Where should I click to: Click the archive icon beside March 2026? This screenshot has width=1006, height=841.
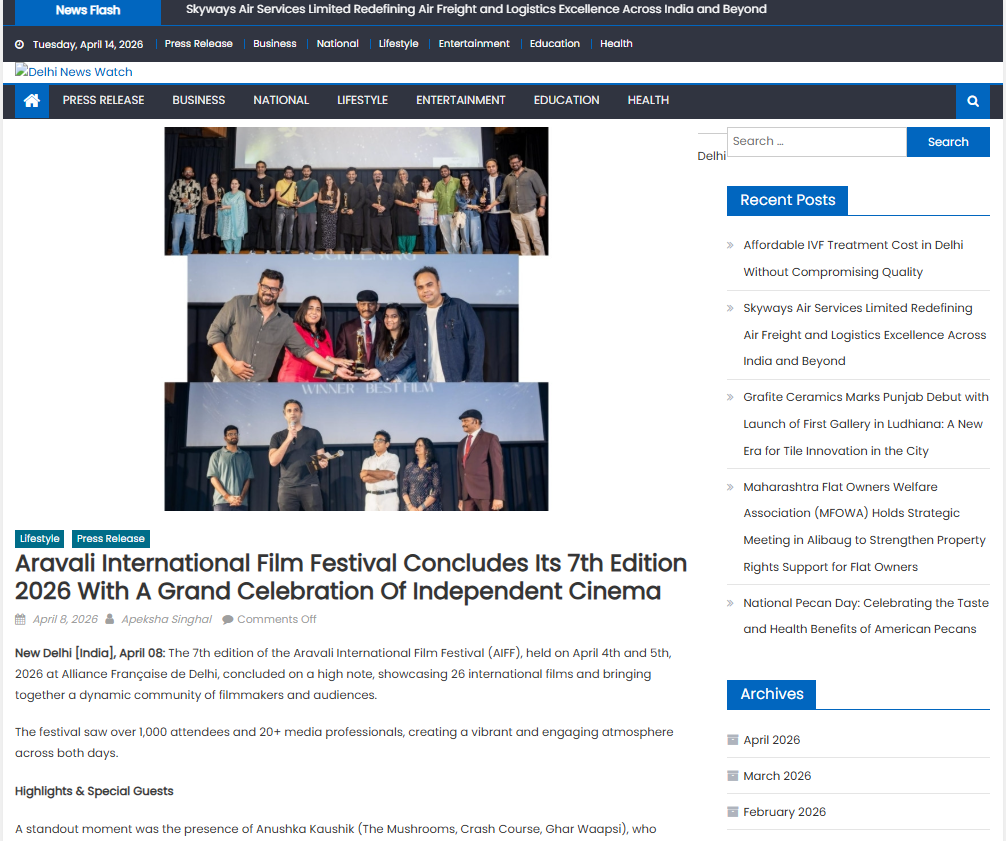point(733,776)
